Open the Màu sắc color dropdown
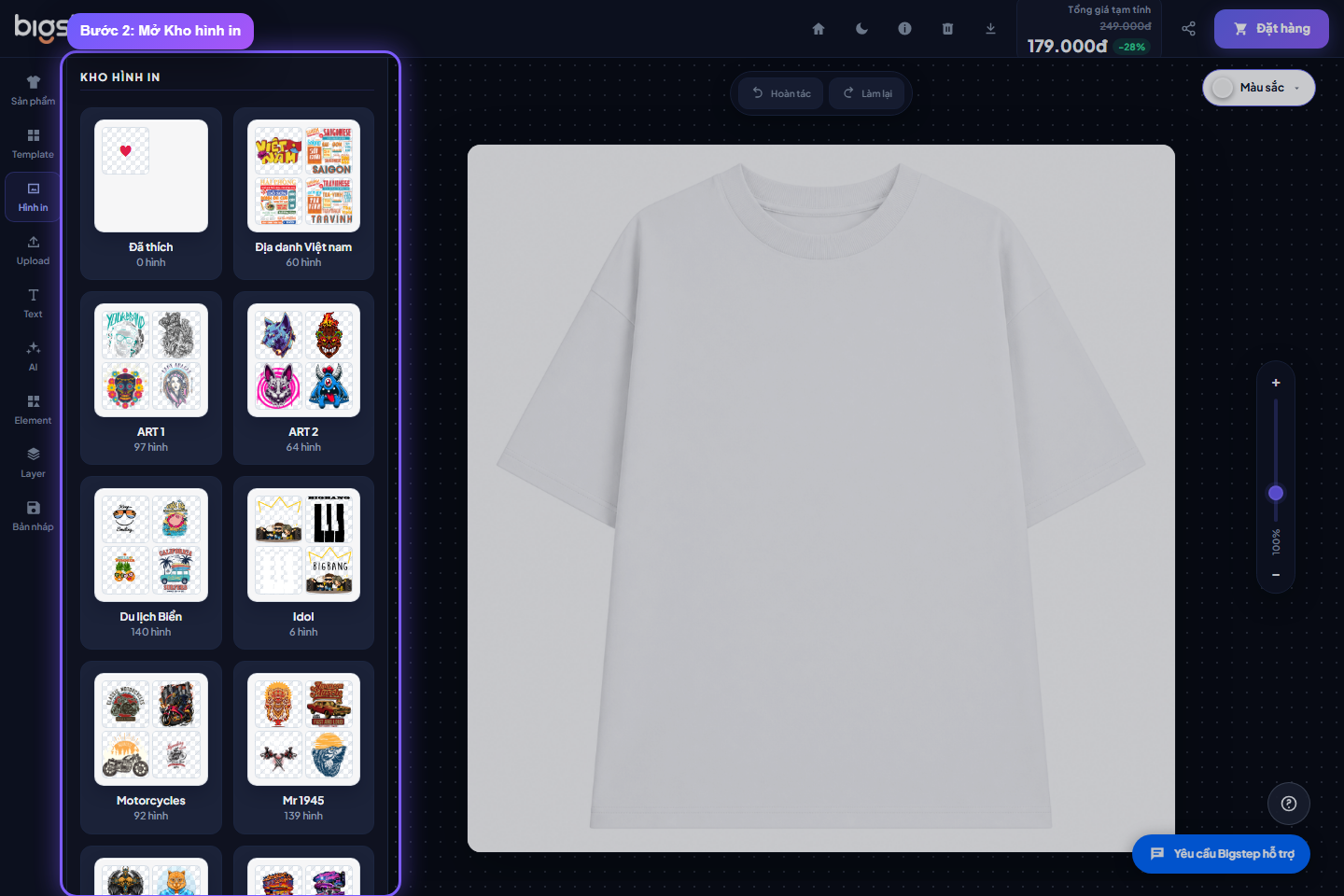The image size is (1344, 896). [1258, 88]
